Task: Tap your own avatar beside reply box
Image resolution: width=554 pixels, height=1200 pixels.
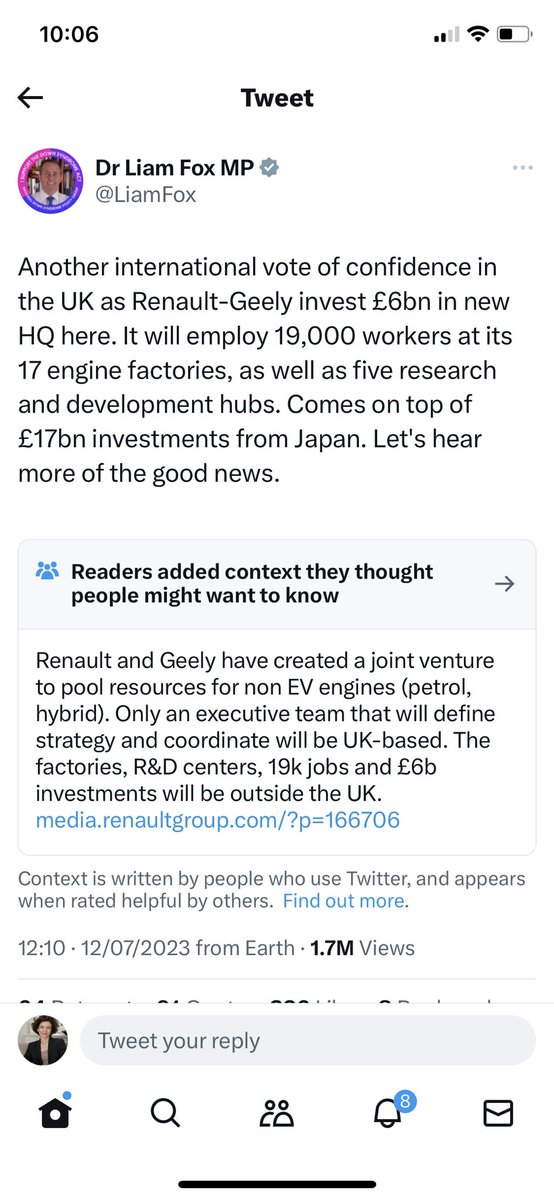Action: click(43, 1040)
